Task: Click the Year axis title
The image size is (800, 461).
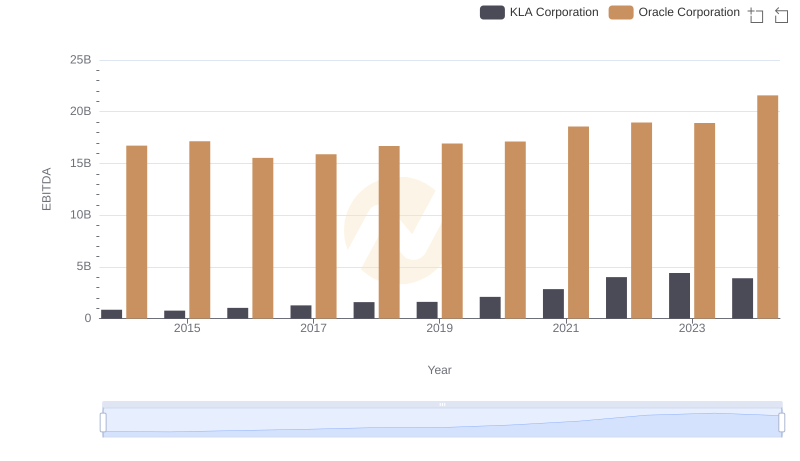Action: coord(439,370)
